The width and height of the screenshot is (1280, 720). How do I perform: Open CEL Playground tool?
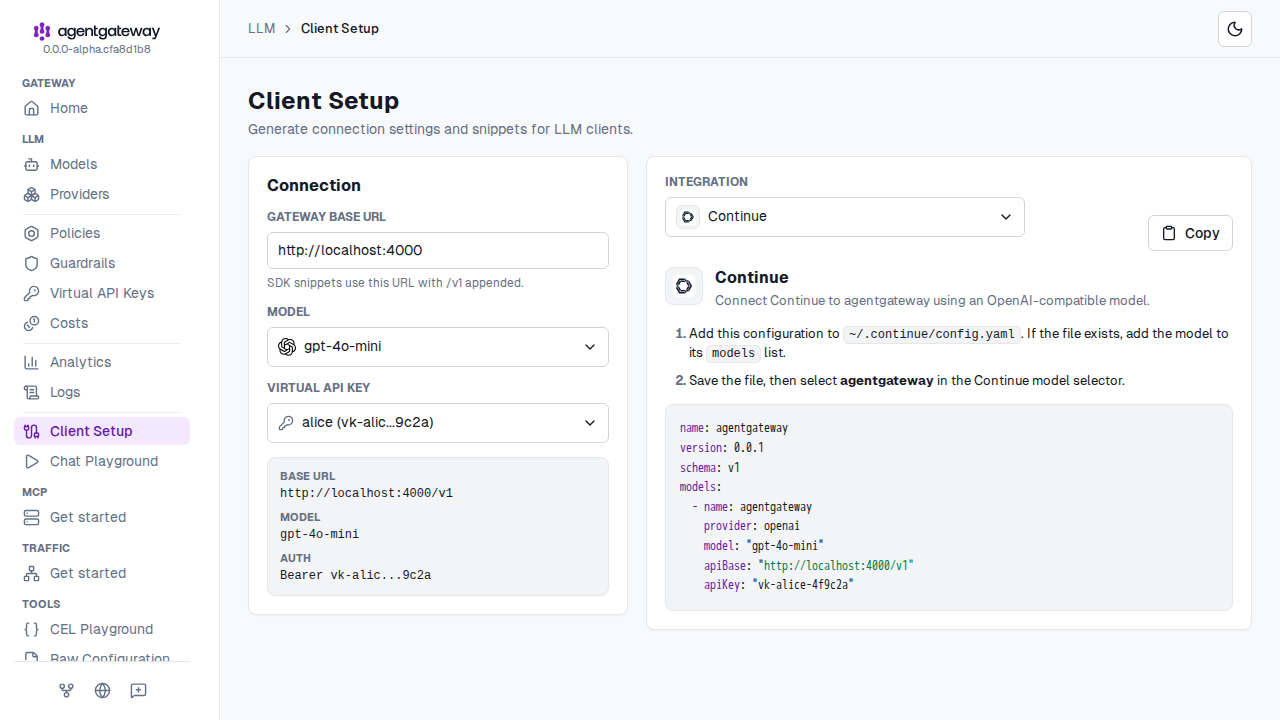click(102, 629)
